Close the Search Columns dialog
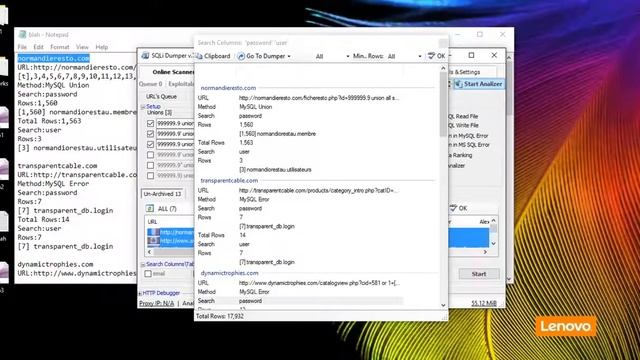 [443, 43]
